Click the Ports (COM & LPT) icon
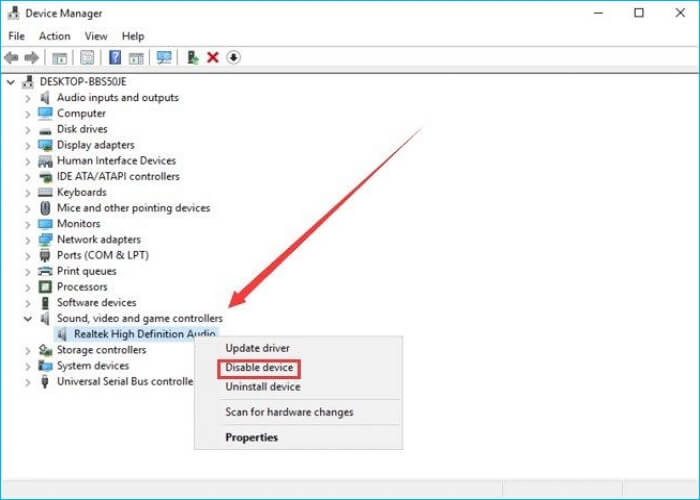This screenshot has height=500, width=700. [45, 256]
